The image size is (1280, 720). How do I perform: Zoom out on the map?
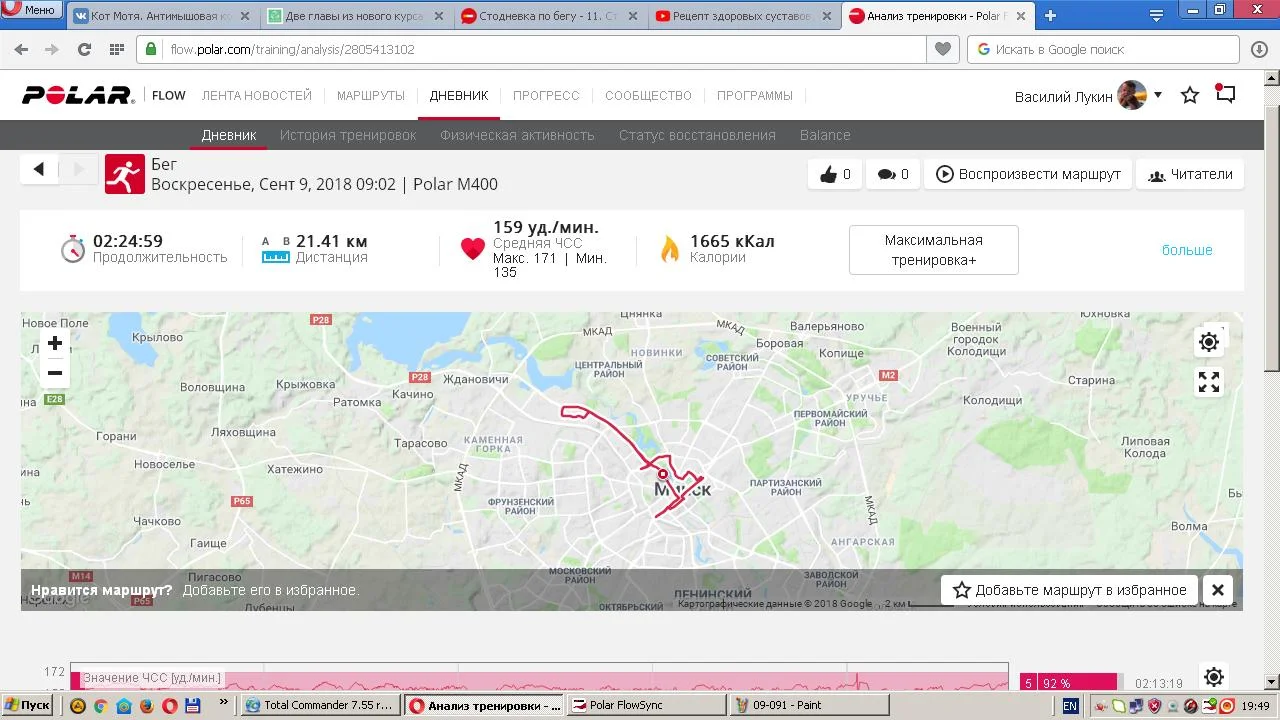[x=55, y=373]
